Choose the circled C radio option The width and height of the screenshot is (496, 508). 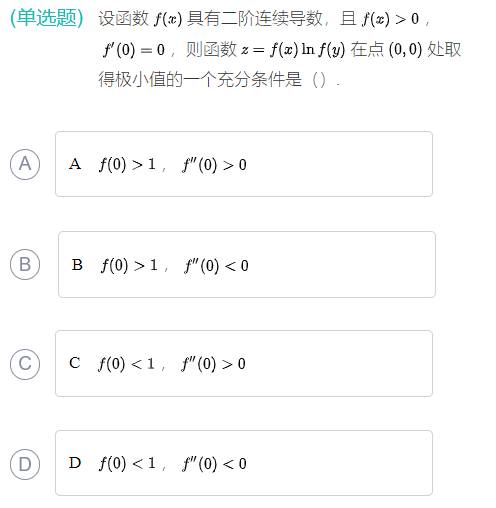click(25, 364)
